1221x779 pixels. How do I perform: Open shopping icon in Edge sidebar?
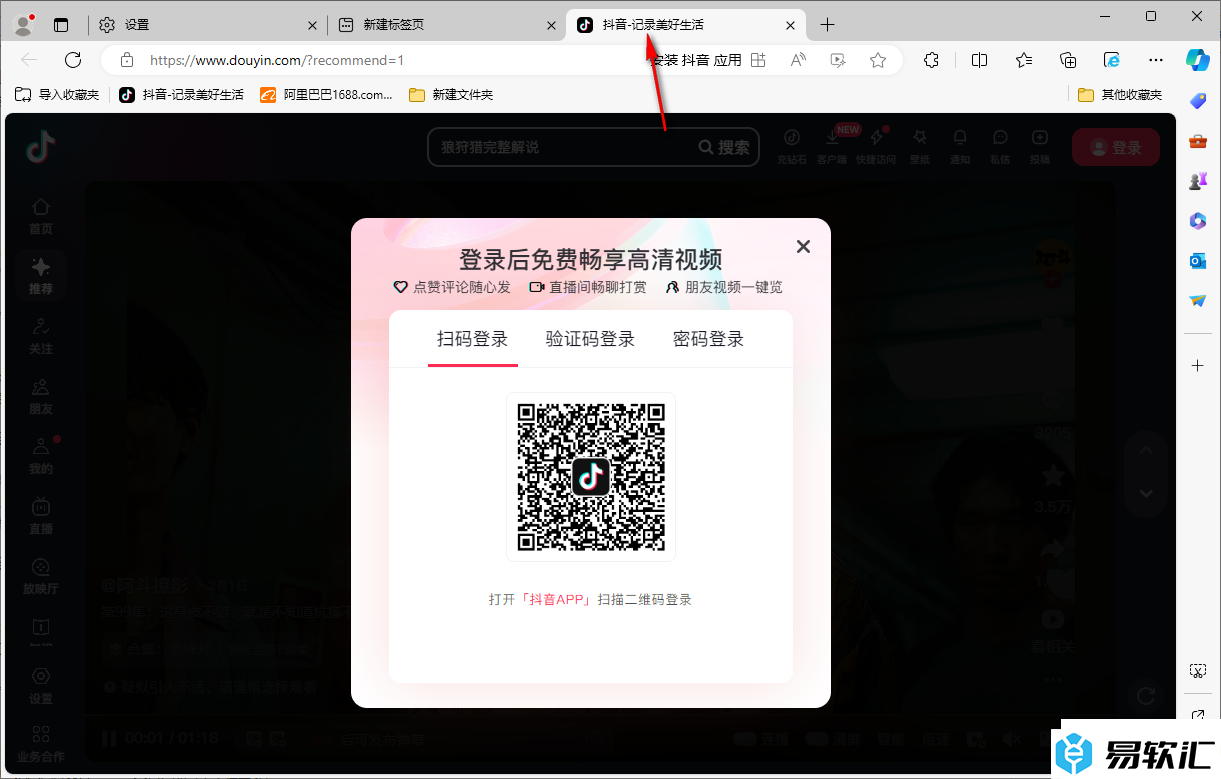pos(1198,100)
